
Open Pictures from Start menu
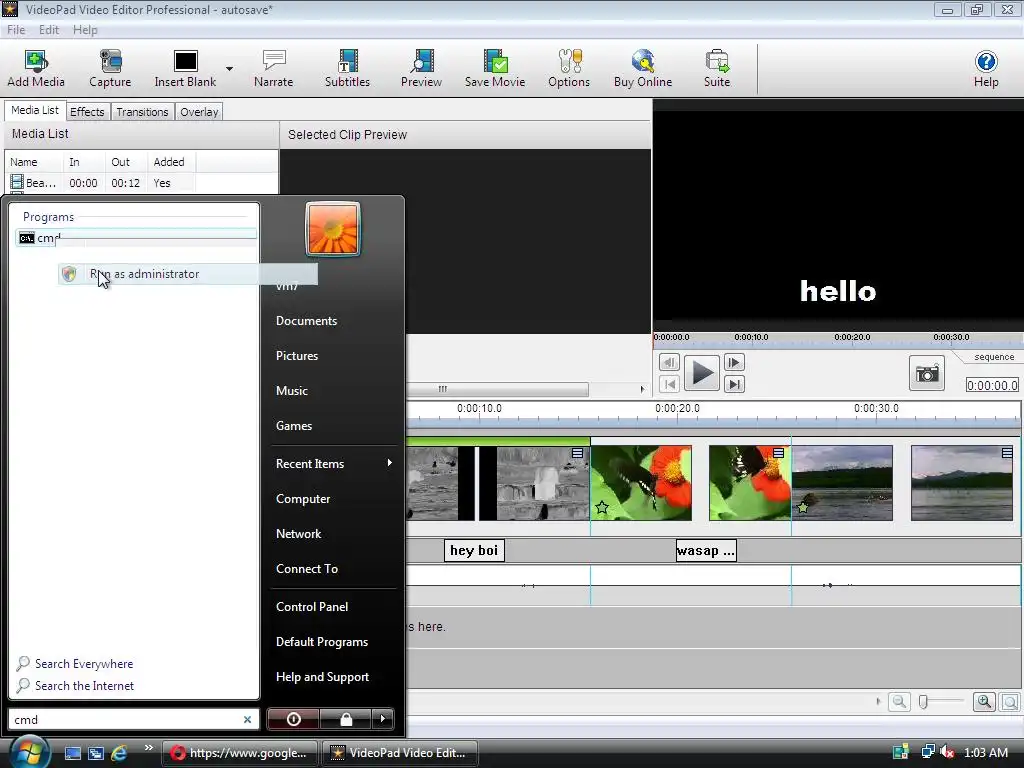pos(296,356)
